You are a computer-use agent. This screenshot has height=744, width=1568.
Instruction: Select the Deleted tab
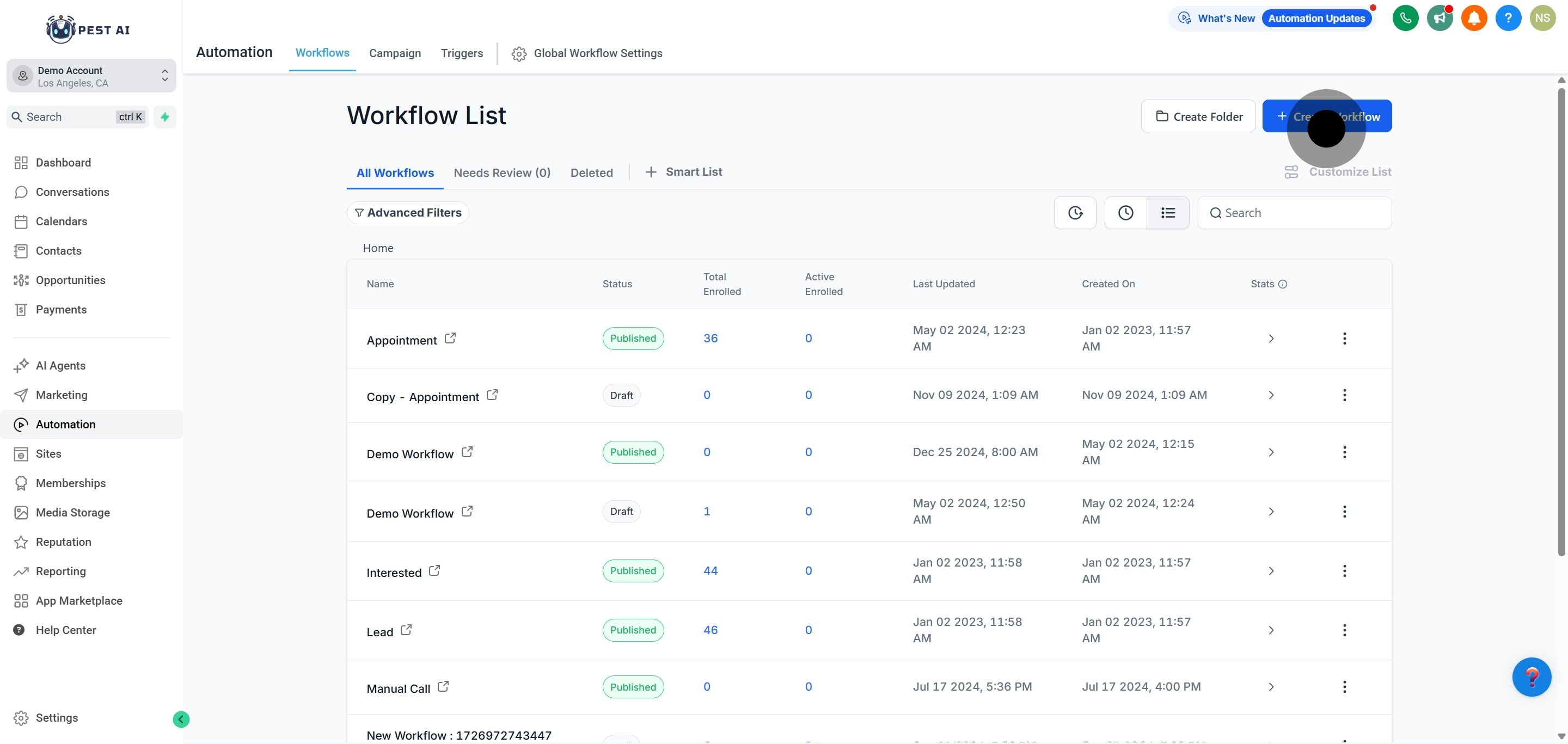pyautogui.click(x=592, y=173)
